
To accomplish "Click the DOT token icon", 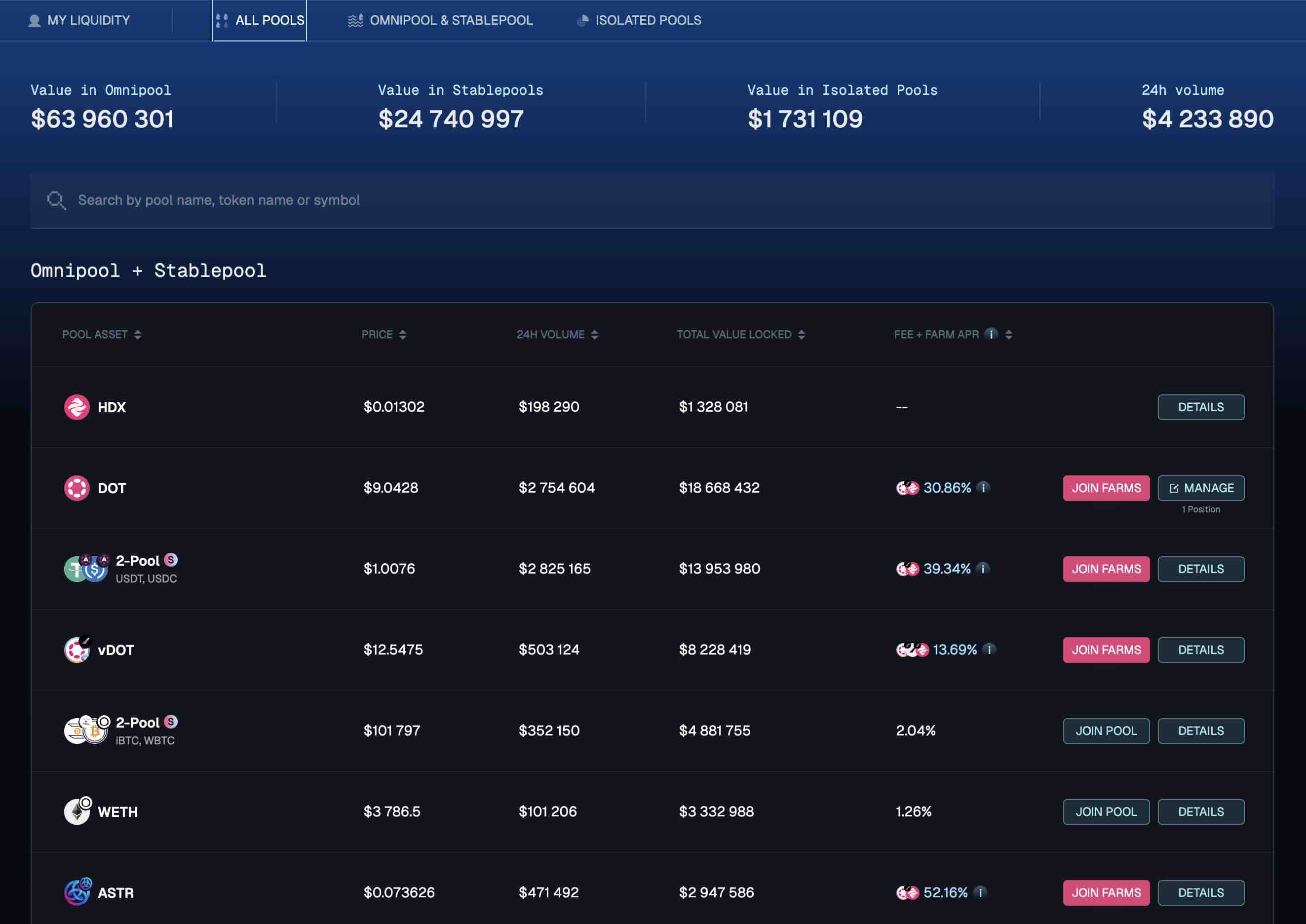I will pyautogui.click(x=77, y=488).
